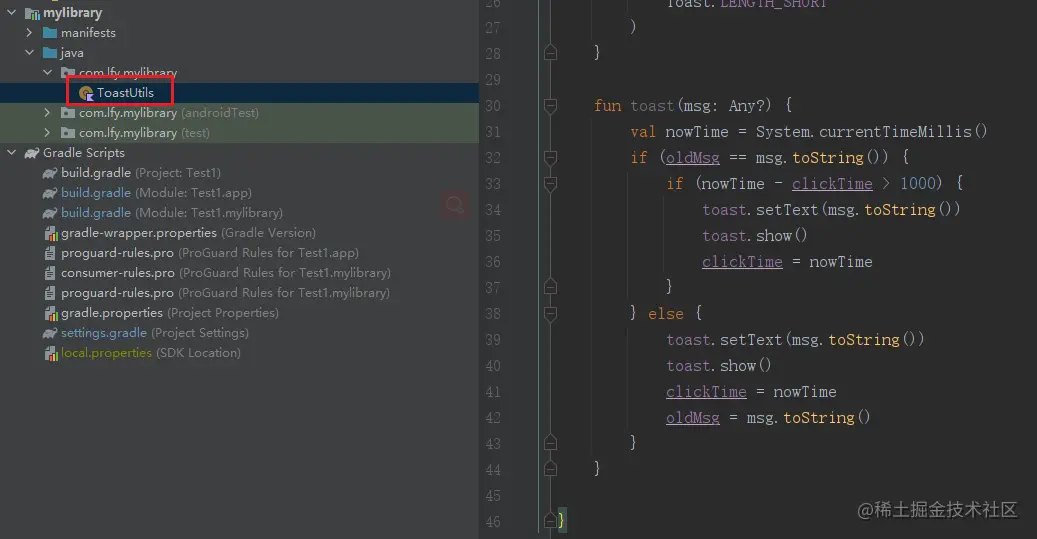
Task: Click fold end marker at line 28
Action: pos(550,53)
